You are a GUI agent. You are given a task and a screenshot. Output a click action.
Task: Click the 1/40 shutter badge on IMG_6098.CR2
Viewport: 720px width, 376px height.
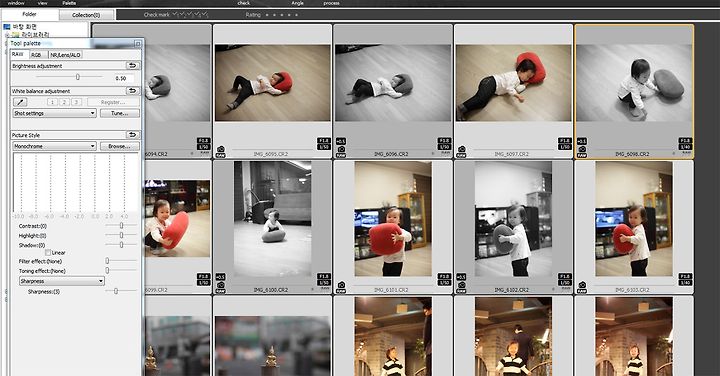pyautogui.click(x=685, y=147)
